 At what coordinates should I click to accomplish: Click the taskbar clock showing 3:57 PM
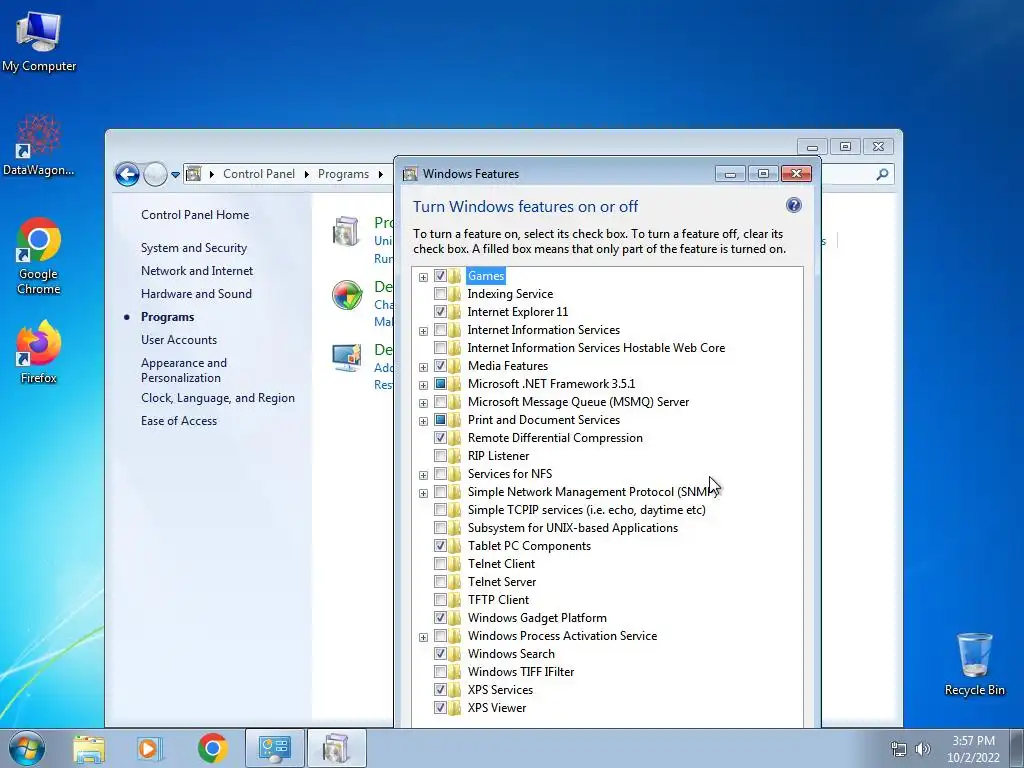pos(973,749)
